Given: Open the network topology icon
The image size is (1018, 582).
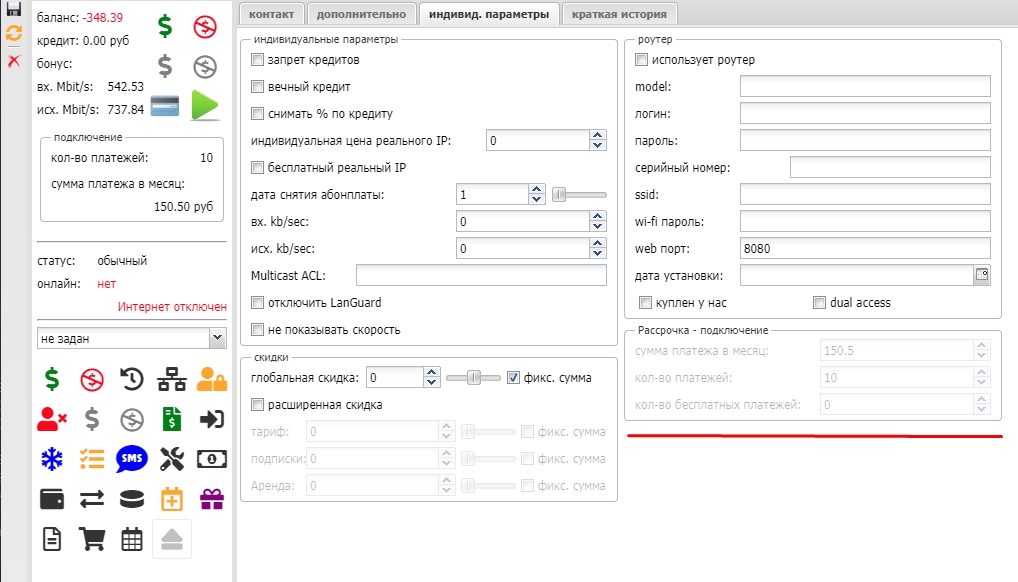Looking at the screenshot, I should click(172, 379).
